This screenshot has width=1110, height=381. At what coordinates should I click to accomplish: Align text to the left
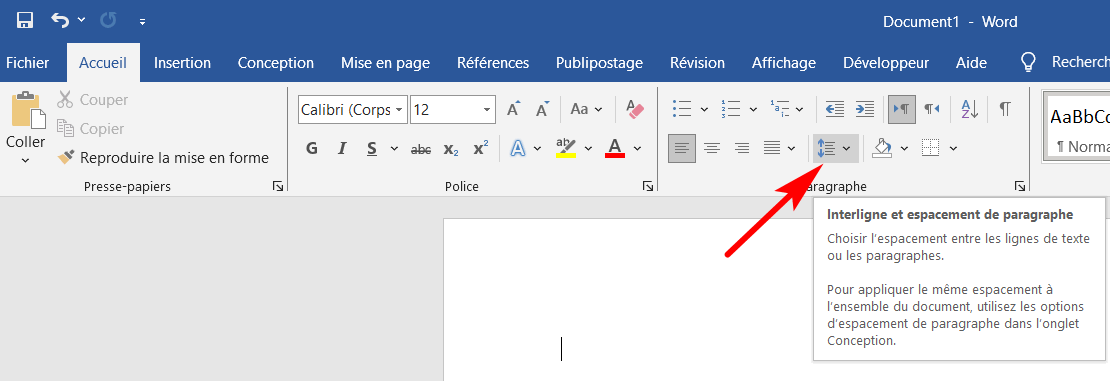click(682, 148)
